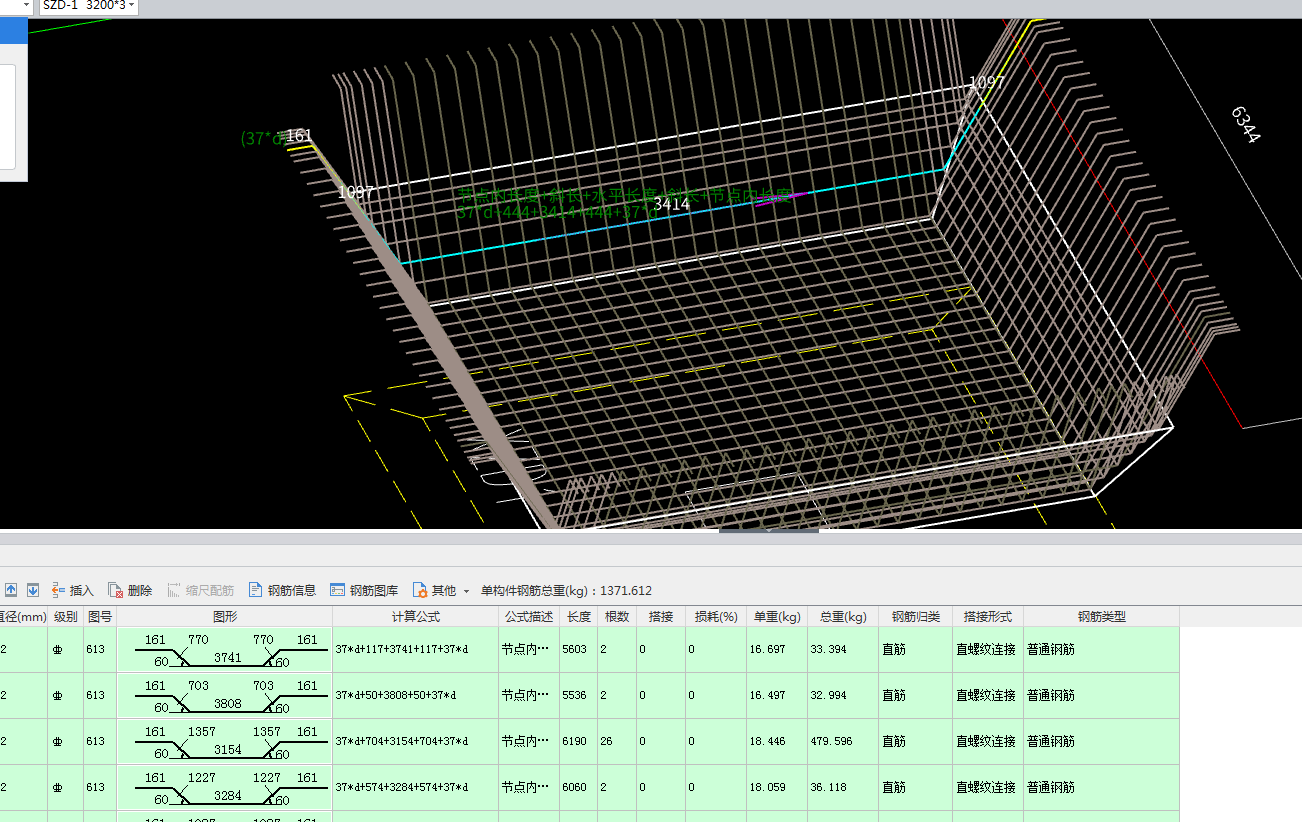Open the 其他 tools menu
The height and width of the screenshot is (822, 1302).
pos(441,591)
